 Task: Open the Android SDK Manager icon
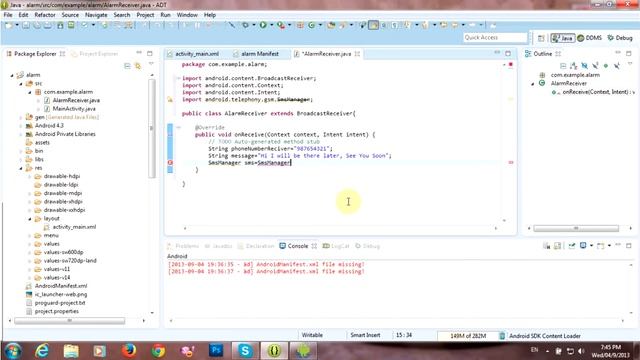tap(60, 25)
